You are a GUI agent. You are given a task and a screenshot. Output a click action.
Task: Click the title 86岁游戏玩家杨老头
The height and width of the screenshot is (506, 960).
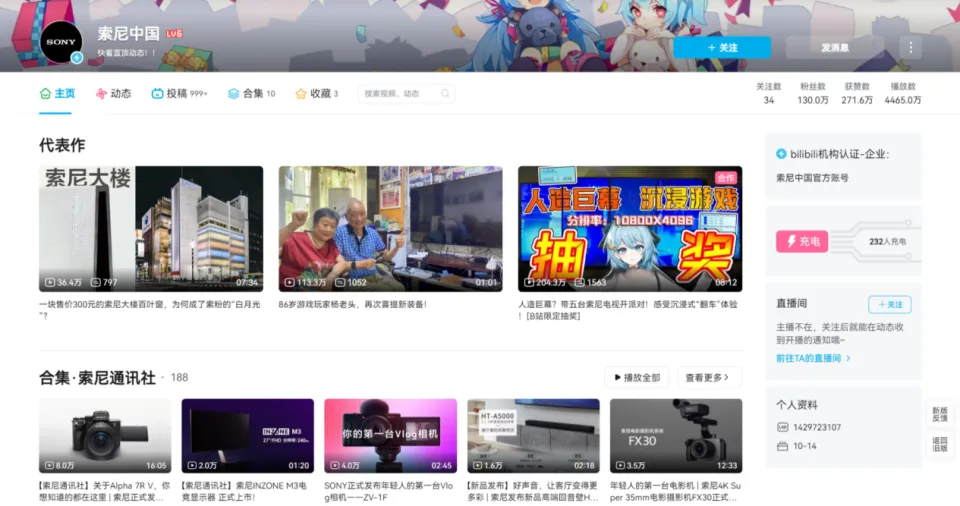pyautogui.click(x=353, y=304)
